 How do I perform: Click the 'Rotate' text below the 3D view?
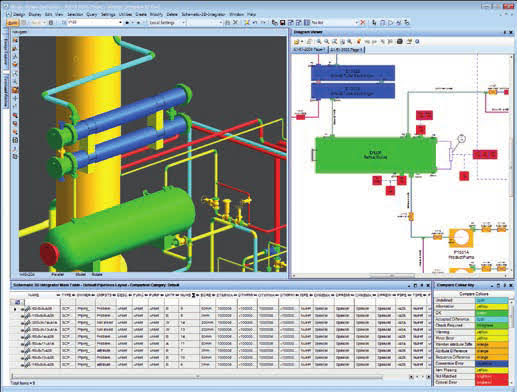pos(97,274)
